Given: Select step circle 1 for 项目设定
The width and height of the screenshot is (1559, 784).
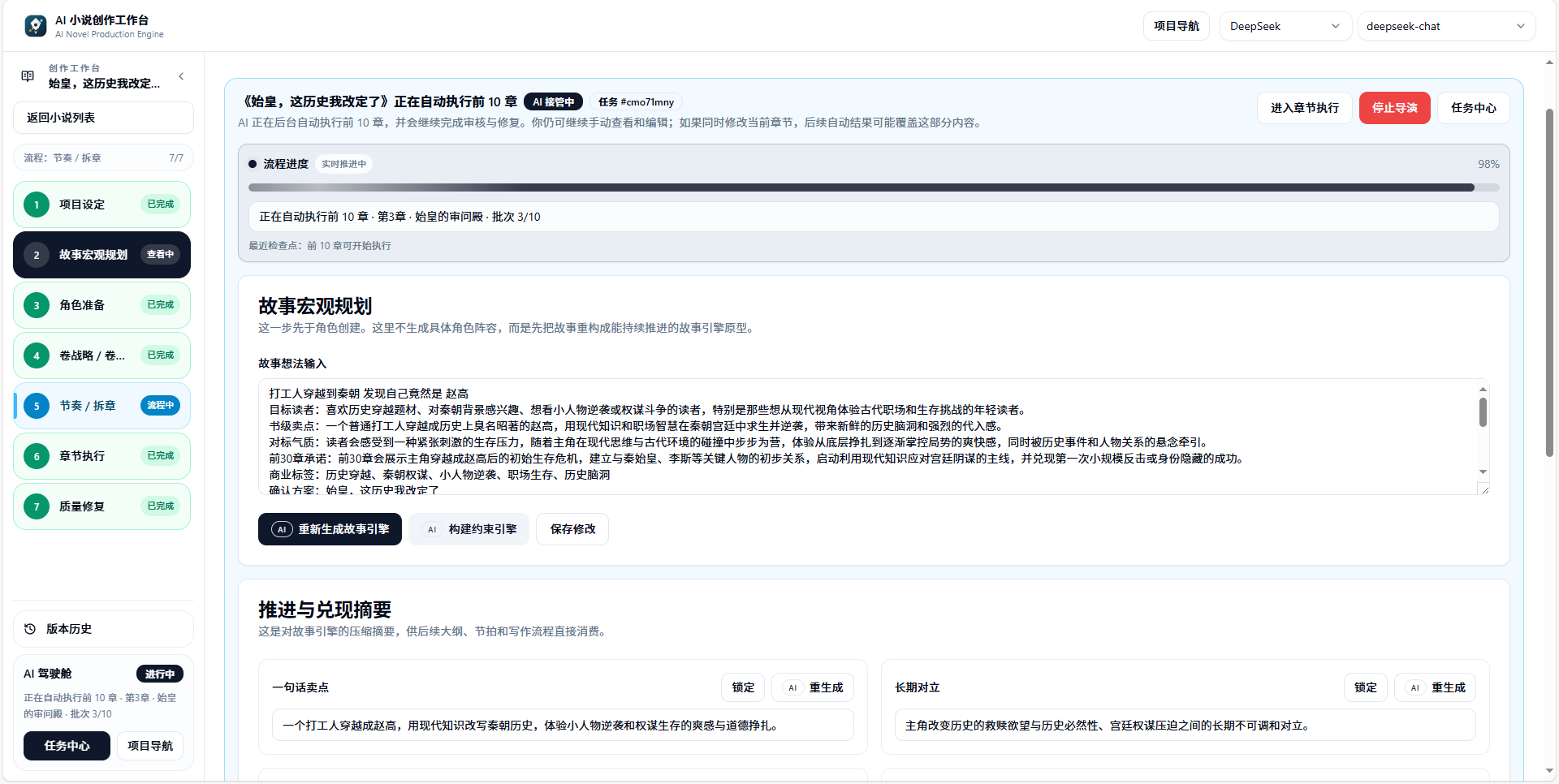Looking at the screenshot, I should 36,205.
